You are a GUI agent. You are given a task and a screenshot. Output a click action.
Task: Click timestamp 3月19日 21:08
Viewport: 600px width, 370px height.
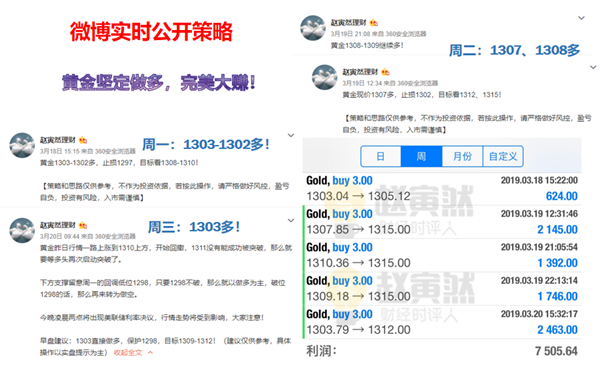pos(350,34)
